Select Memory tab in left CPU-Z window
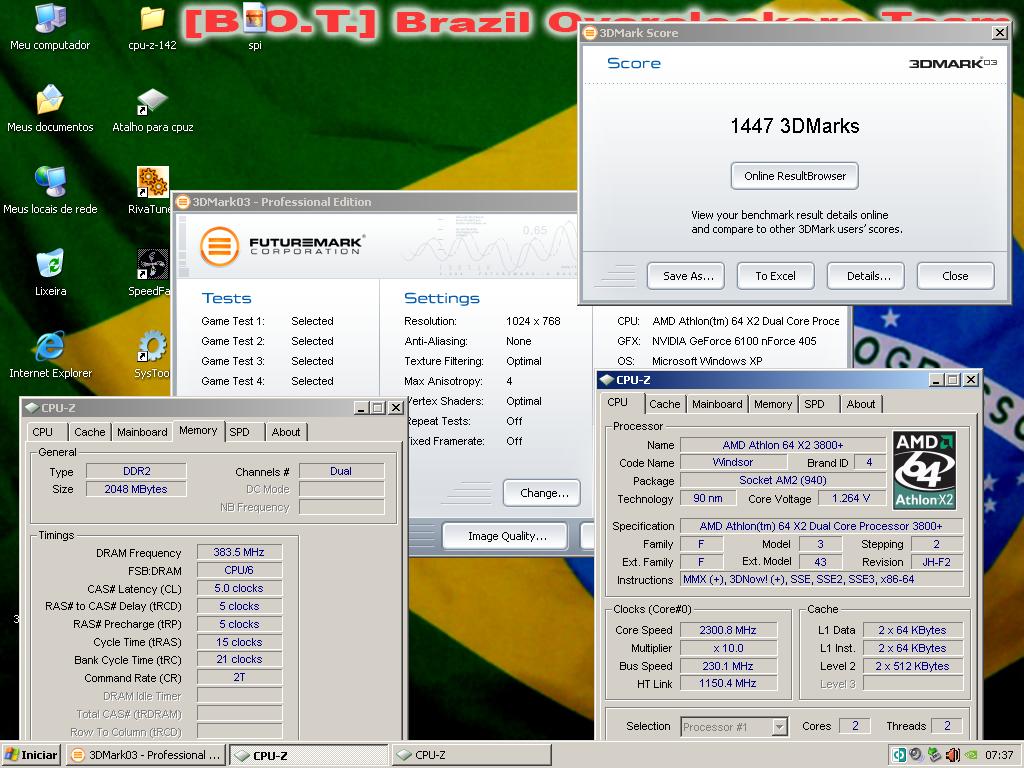 point(198,430)
